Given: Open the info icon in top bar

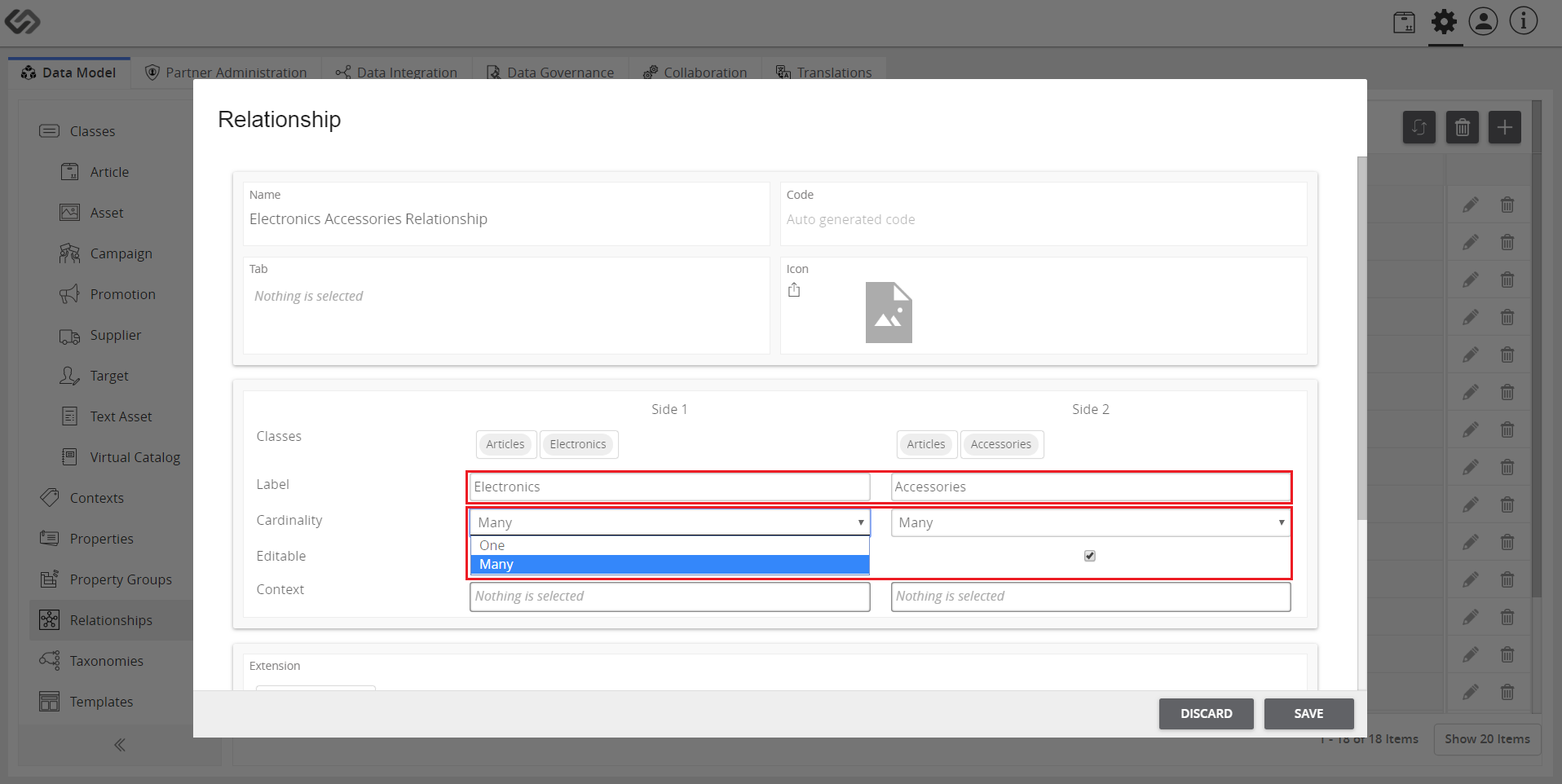Looking at the screenshot, I should [1523, 21].
